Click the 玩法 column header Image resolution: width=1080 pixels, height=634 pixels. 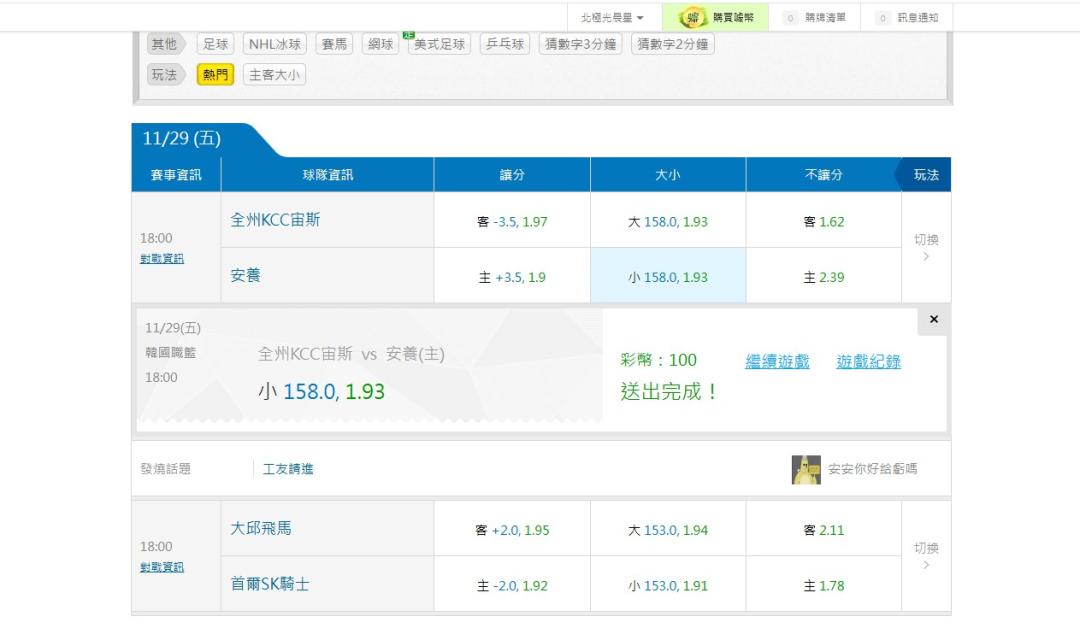pos(926,174)
